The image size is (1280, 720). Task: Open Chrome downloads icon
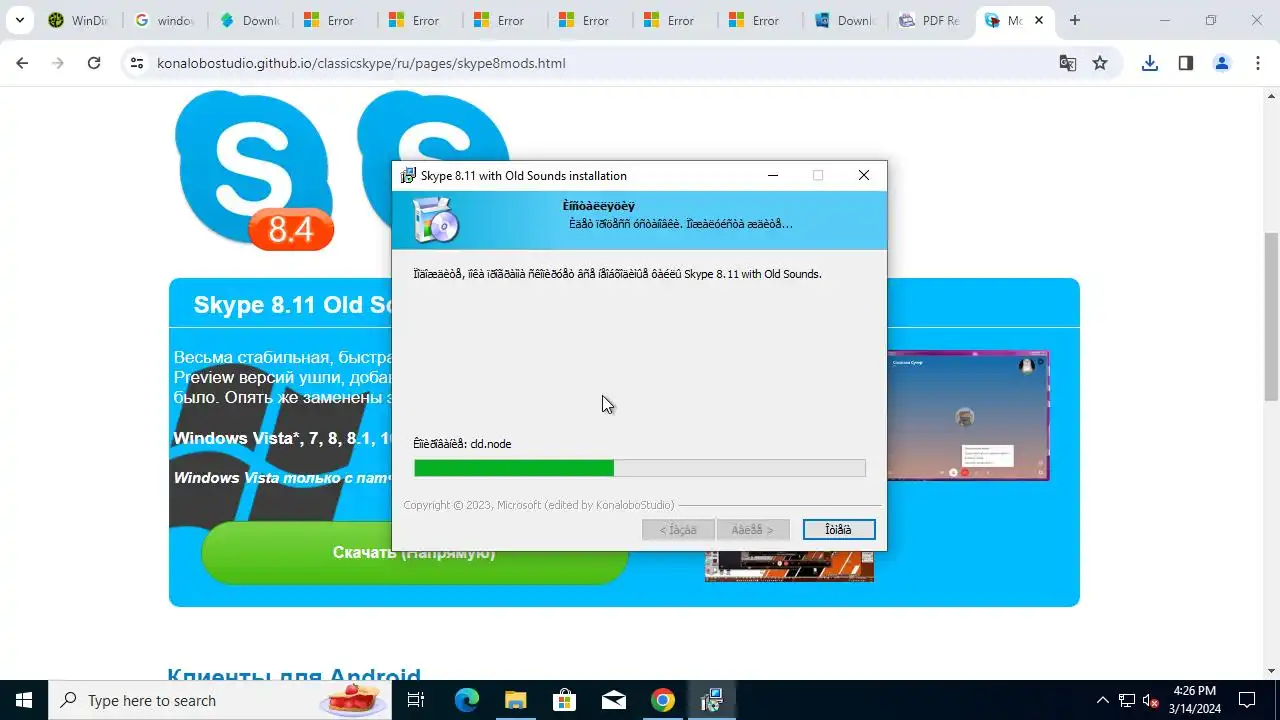[1150, 63]
